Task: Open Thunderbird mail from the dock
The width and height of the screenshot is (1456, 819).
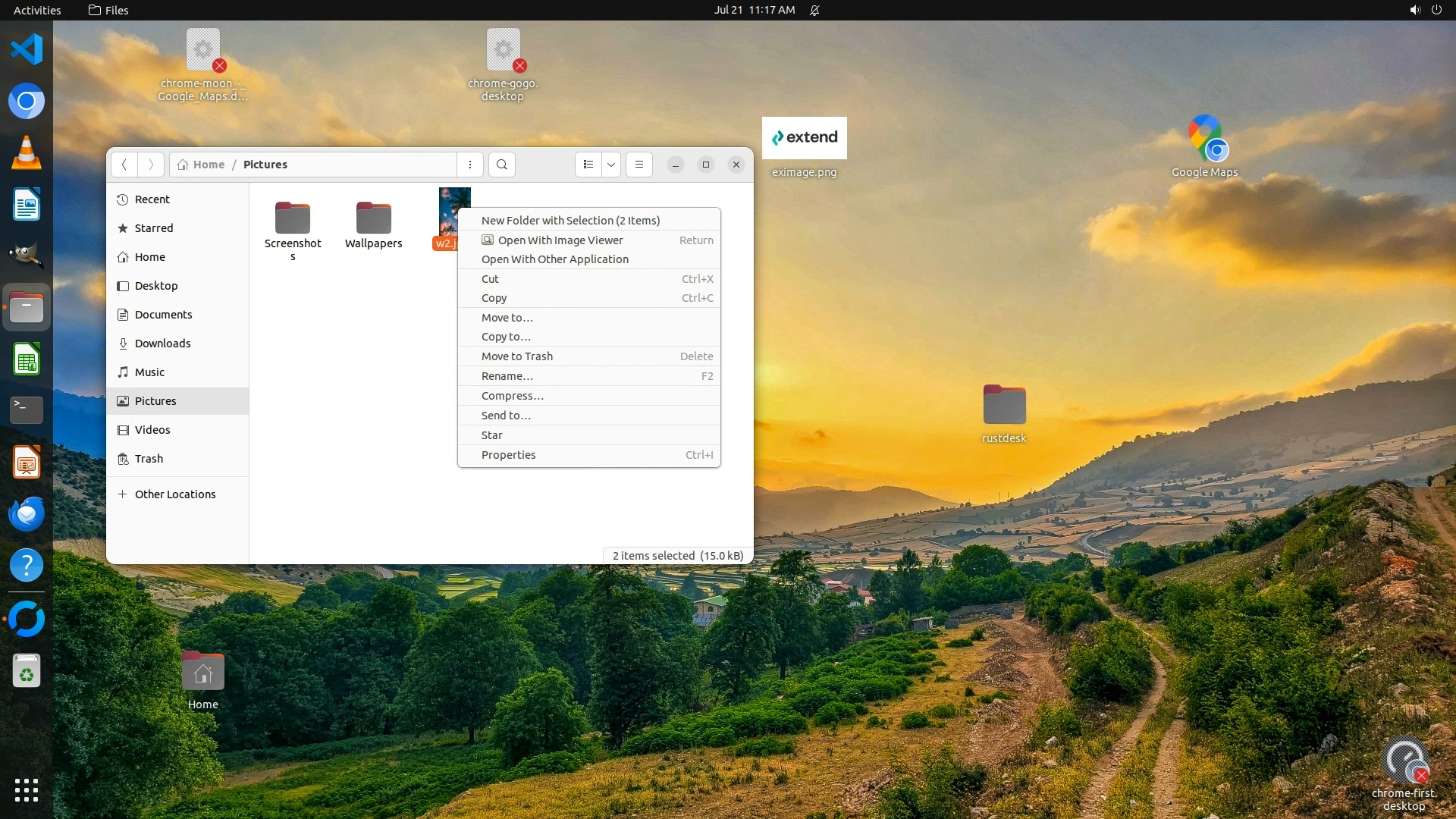Action: tap(27, 514)
